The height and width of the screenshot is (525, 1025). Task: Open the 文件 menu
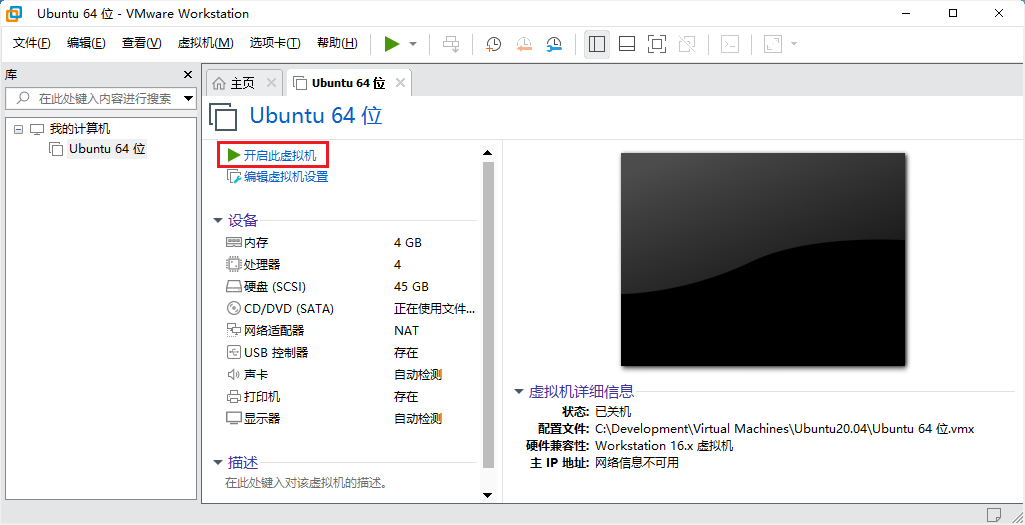pos(31,43)
